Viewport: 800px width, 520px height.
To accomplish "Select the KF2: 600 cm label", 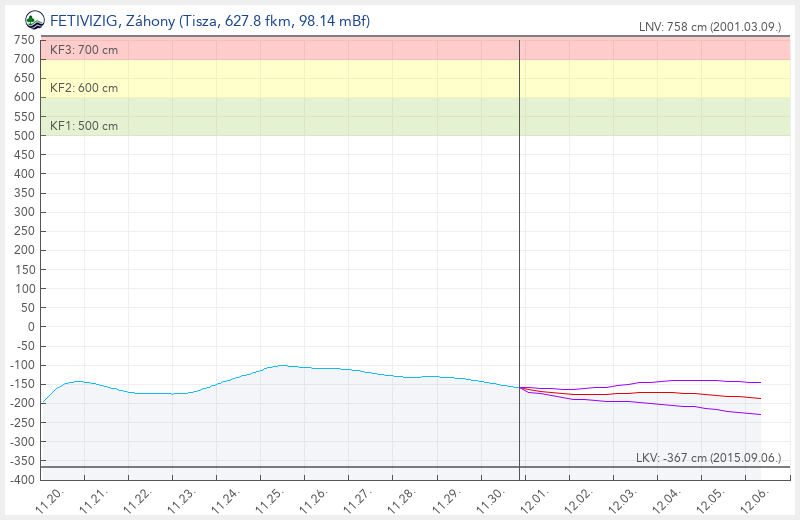I will pos(84,88).
